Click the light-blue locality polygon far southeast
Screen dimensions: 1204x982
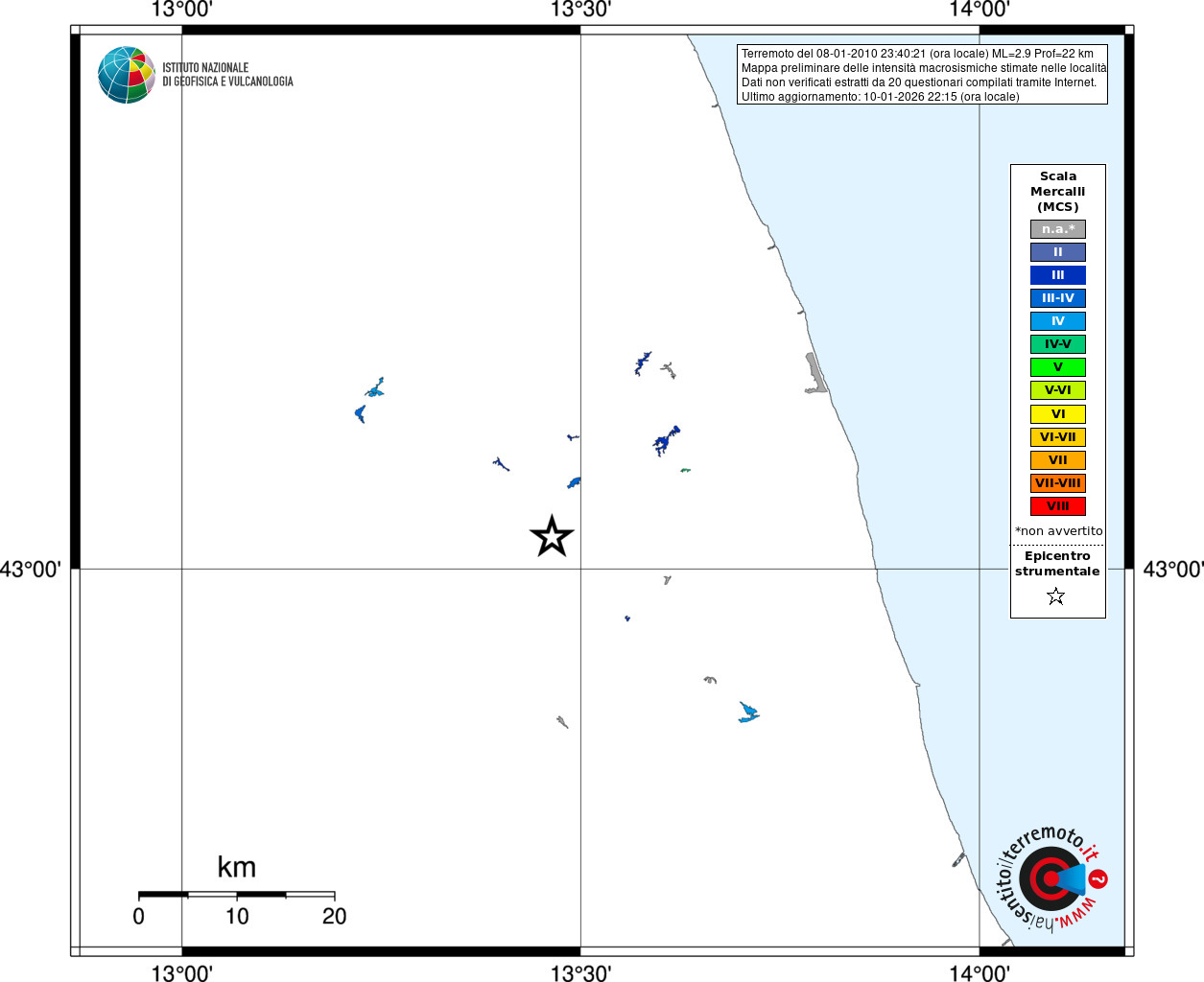coord(747,713)
